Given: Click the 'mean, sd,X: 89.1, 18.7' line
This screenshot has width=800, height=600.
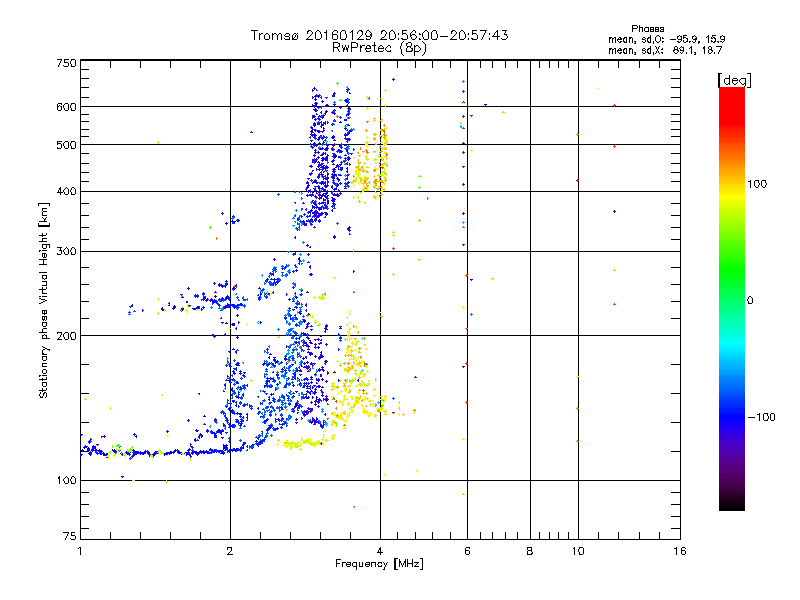Looking at the screenshot, I should tap(665, 50).
